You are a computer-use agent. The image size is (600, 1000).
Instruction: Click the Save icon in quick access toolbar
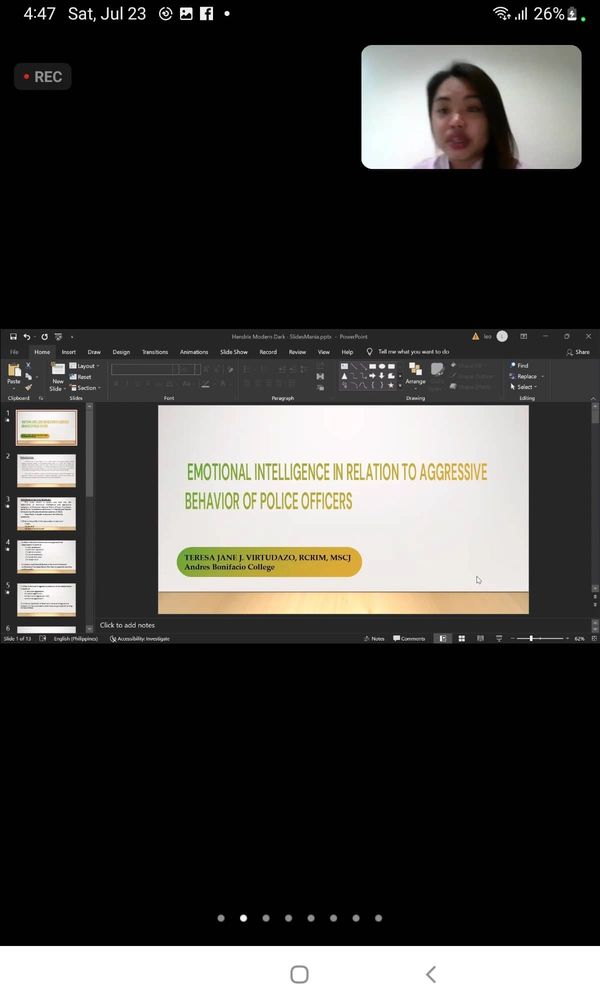[x=11, y=337]
